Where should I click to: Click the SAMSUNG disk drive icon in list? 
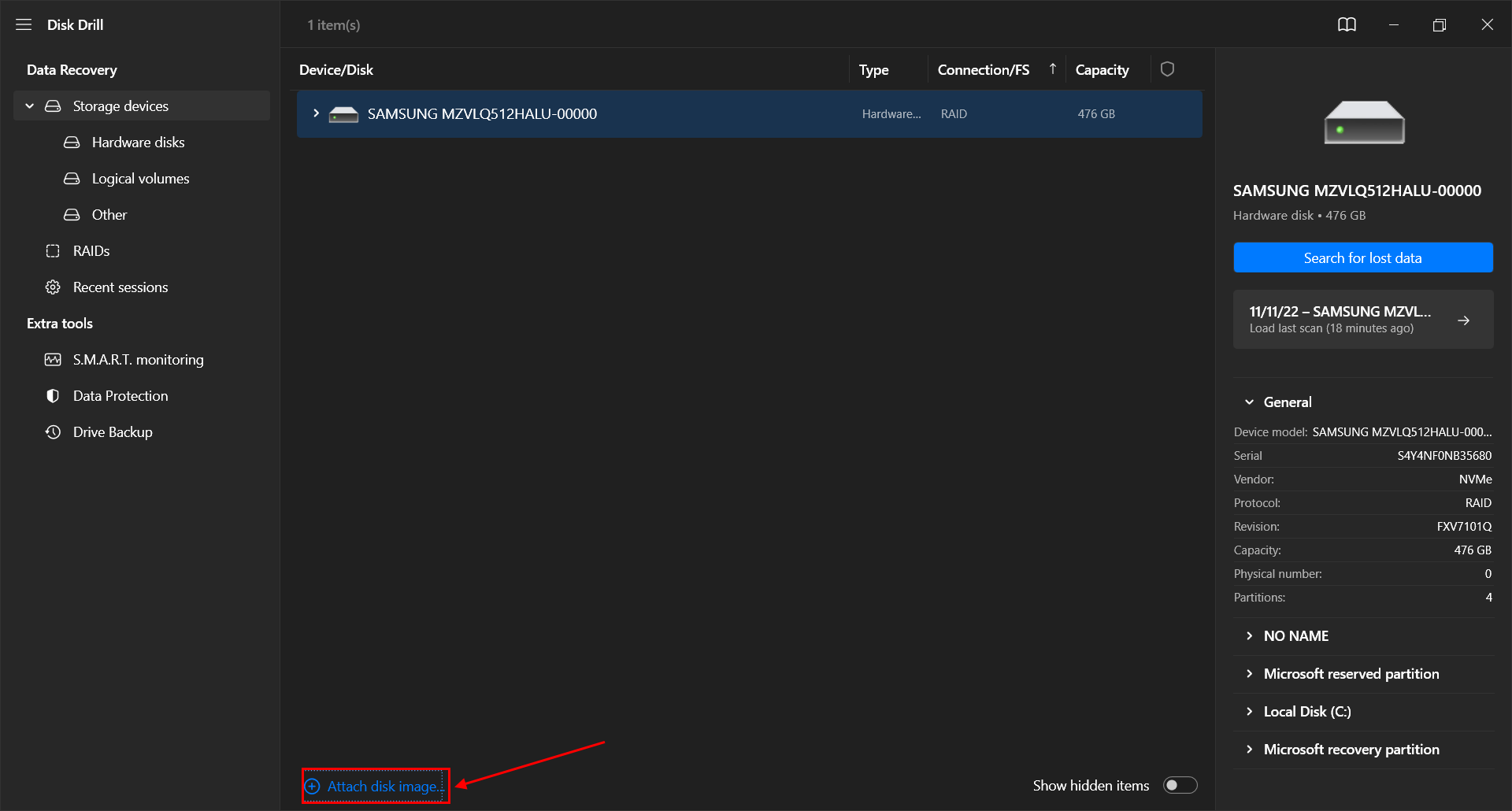343,114
